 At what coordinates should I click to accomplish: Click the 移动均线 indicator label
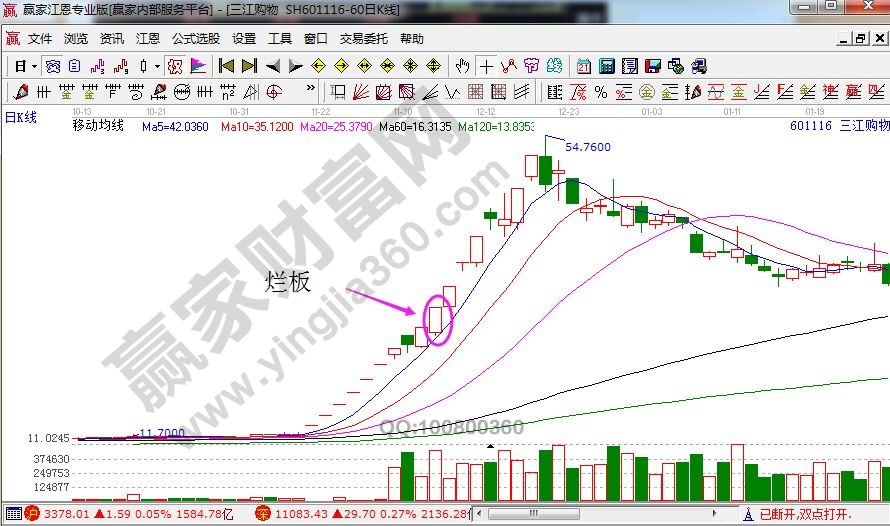coord(98,126)
